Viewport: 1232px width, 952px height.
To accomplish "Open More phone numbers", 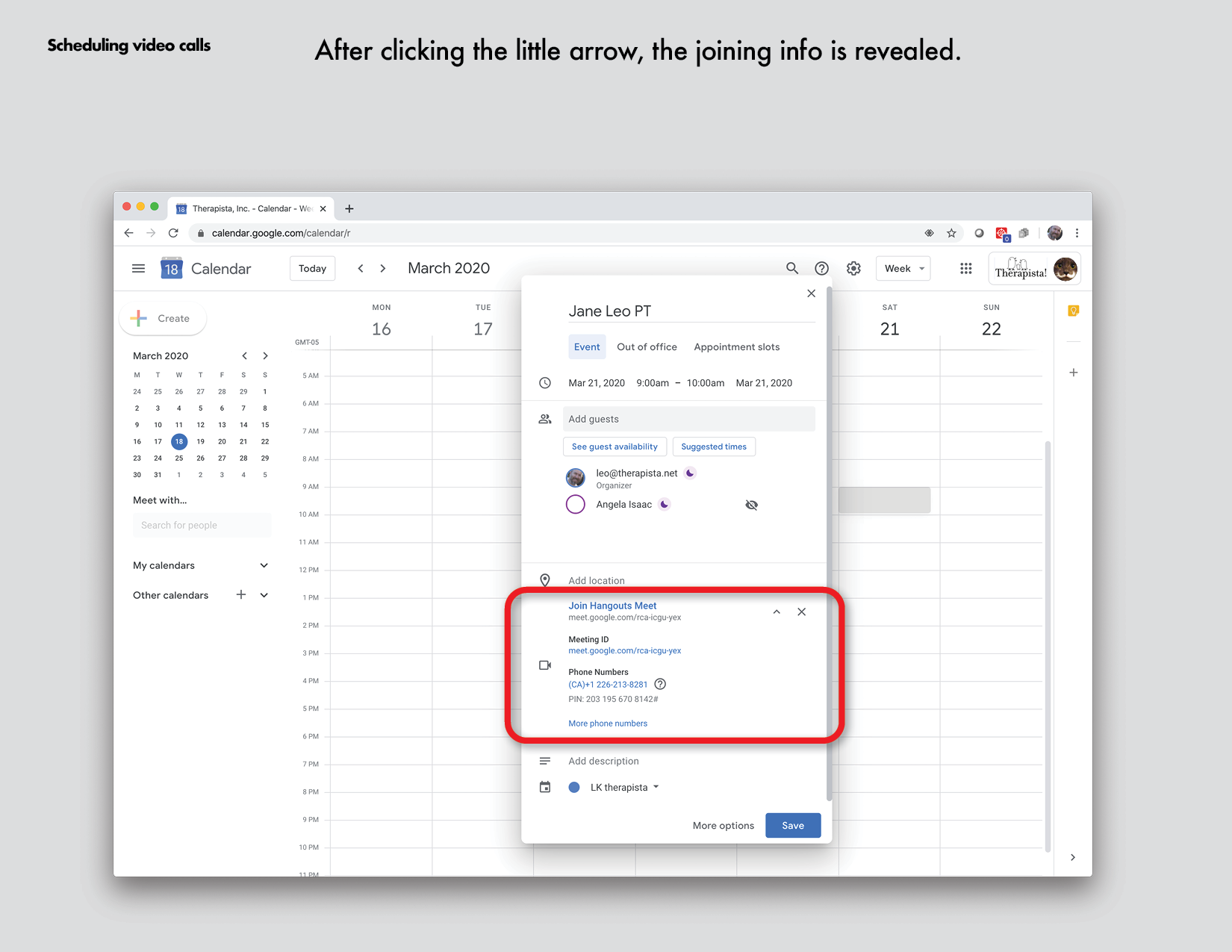I will coord(608,723).
